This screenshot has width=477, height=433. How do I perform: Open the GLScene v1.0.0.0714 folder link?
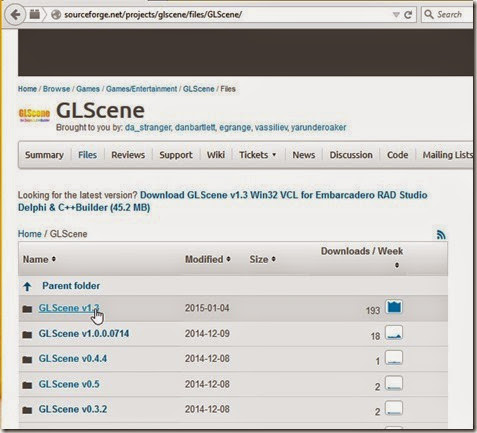click(x=84, y=334)
